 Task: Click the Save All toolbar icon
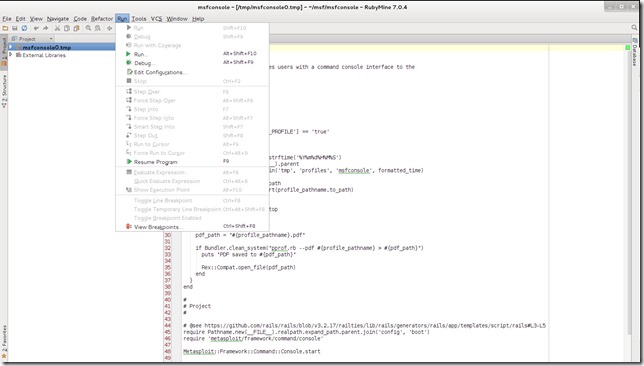(x=15, y=28)
